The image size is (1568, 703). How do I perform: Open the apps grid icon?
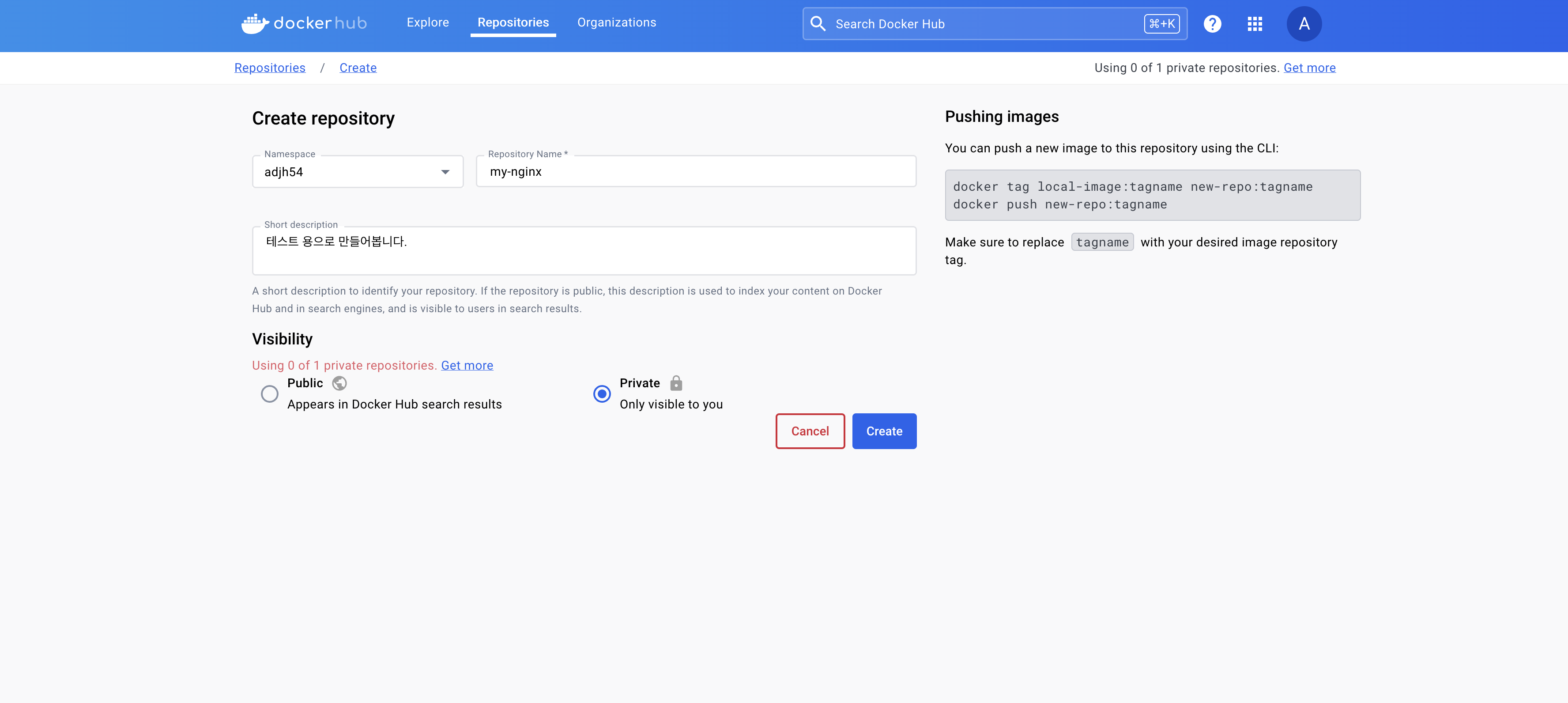click(1255, 24)
